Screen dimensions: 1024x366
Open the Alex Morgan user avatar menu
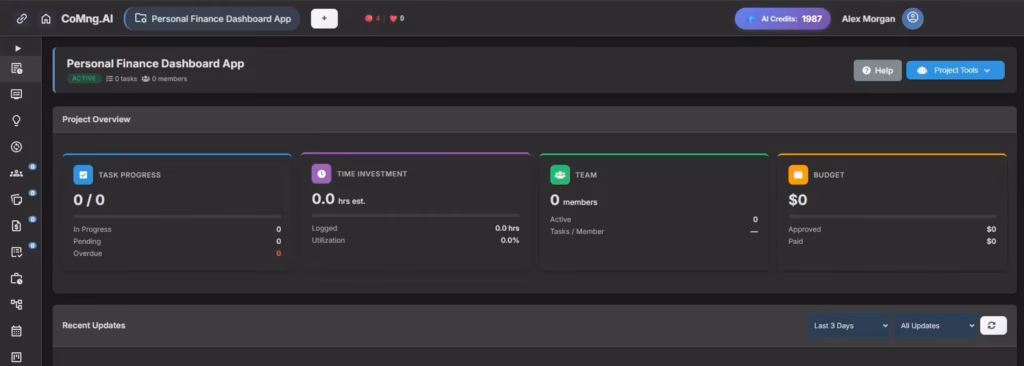pyautogui.click(x=912, y=18)
